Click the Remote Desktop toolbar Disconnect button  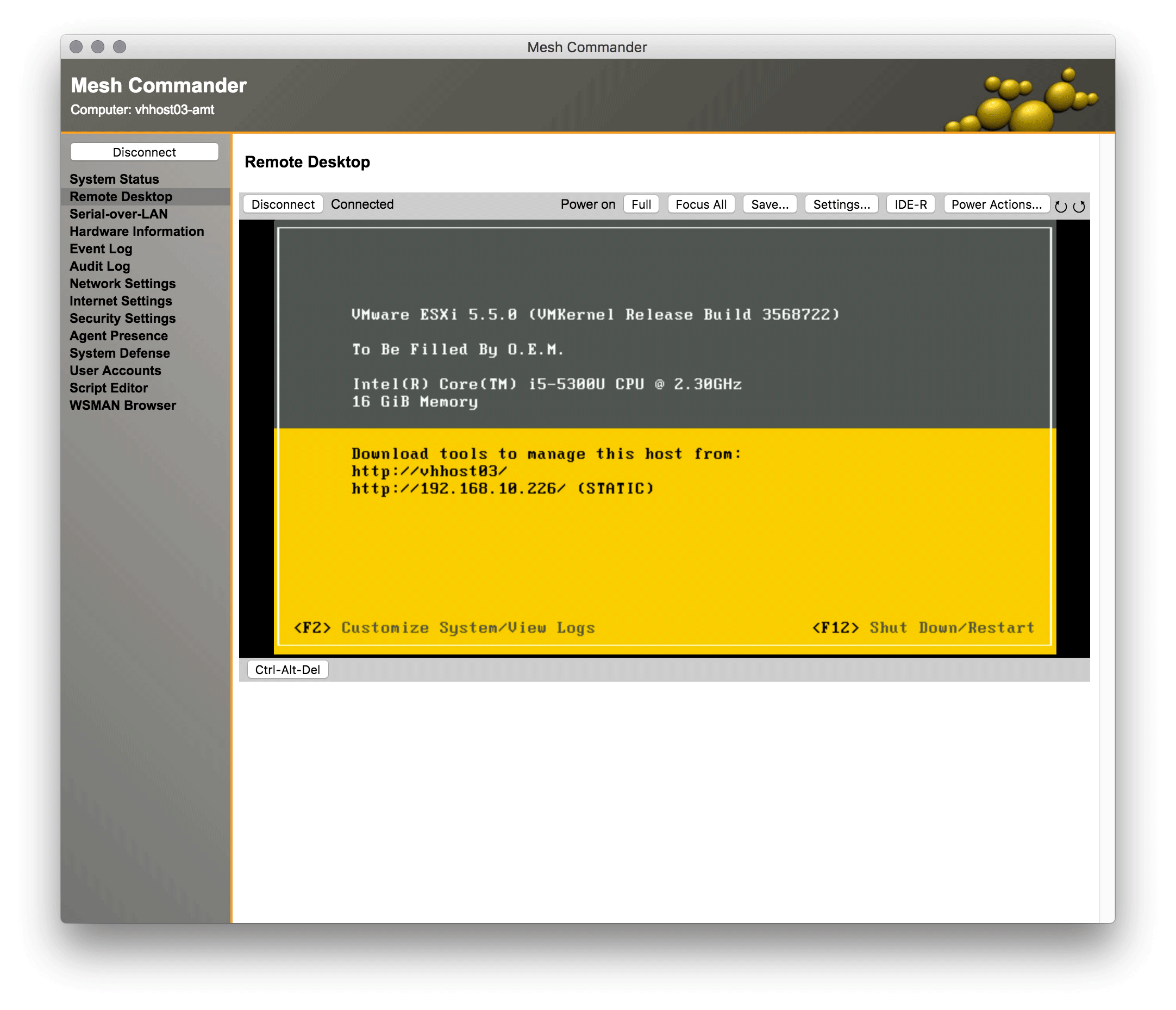point(283,204)
